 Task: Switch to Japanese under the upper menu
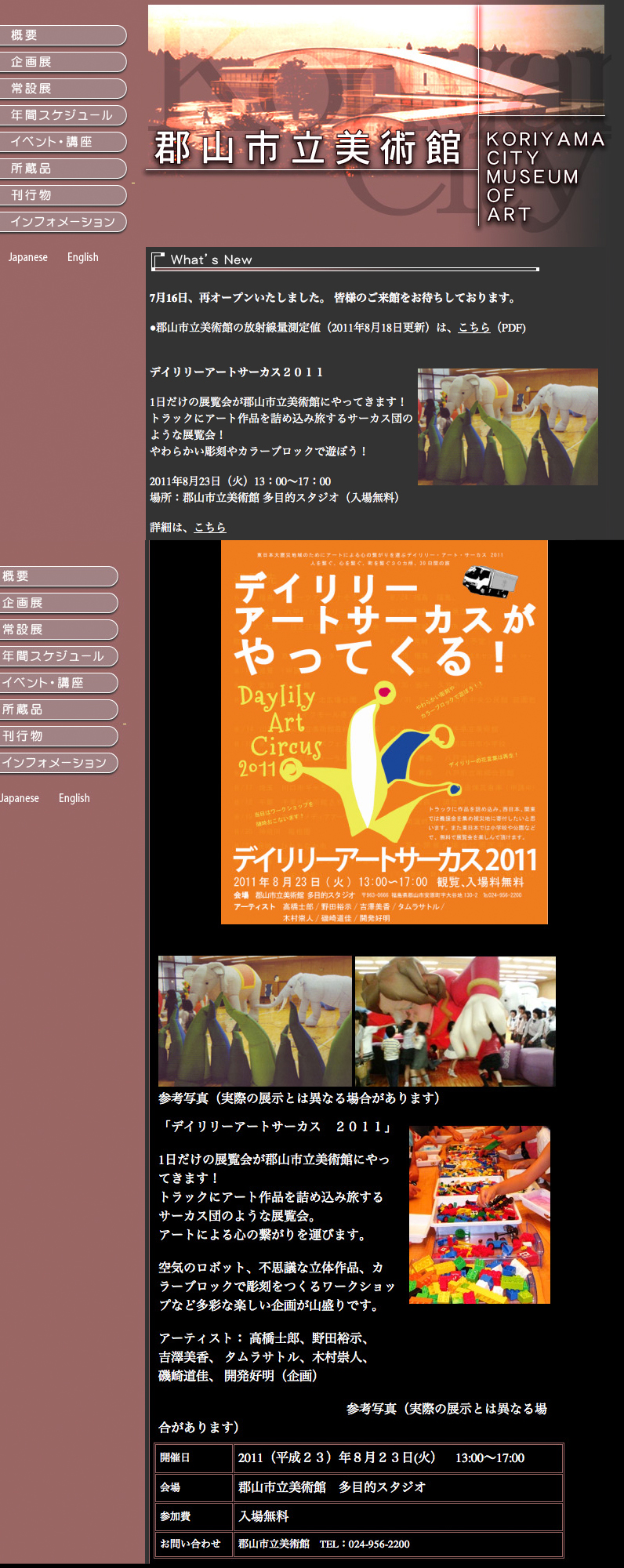(x=28, y=257)
